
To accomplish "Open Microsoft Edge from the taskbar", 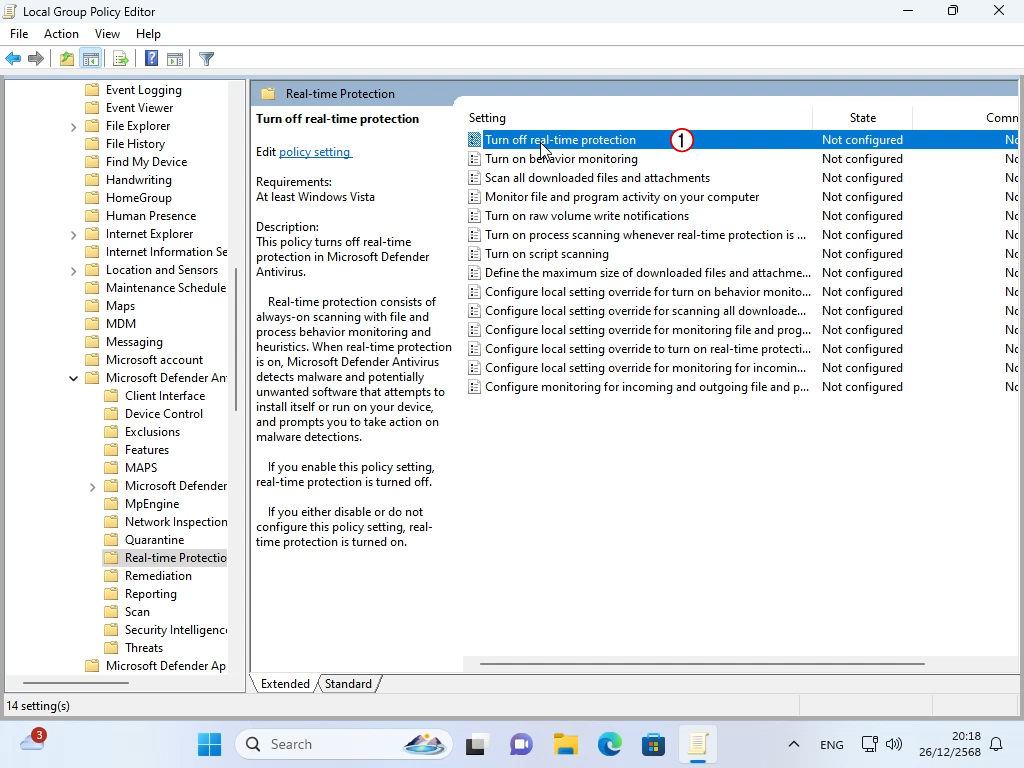I will click(610, 744).
